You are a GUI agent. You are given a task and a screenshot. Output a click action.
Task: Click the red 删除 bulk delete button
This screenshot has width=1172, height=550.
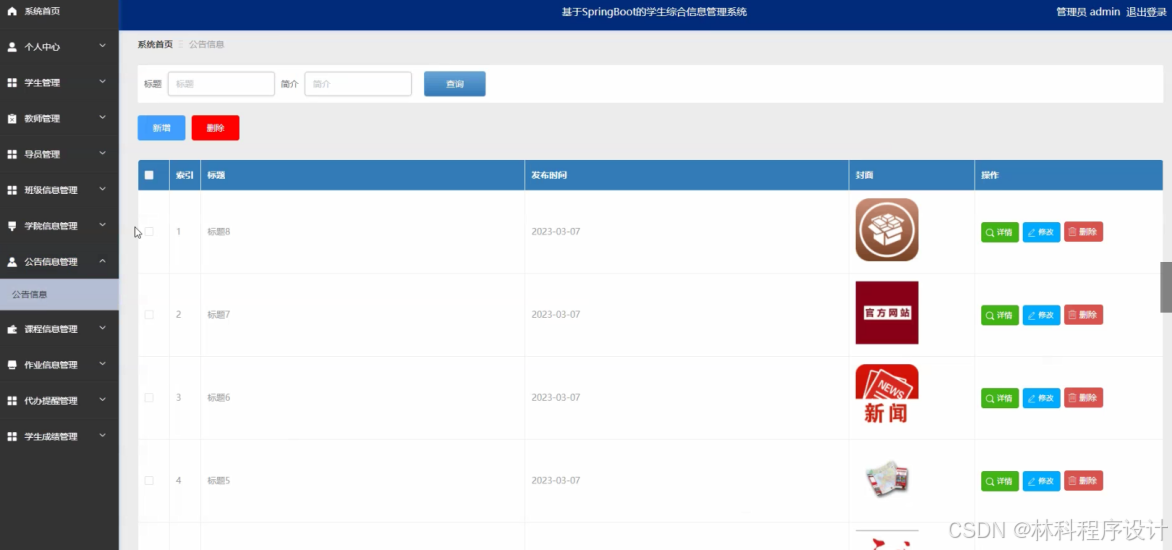(x=215, y=128)
